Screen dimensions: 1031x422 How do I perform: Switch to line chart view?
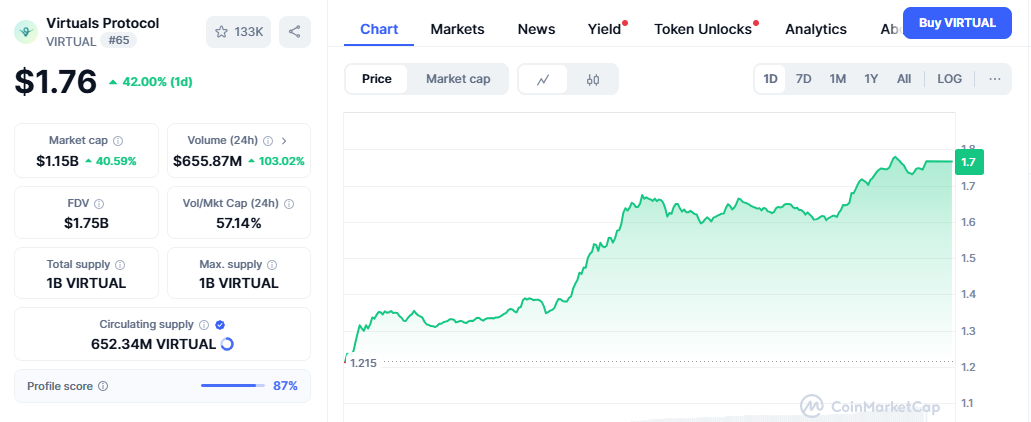tap(542, 80)
